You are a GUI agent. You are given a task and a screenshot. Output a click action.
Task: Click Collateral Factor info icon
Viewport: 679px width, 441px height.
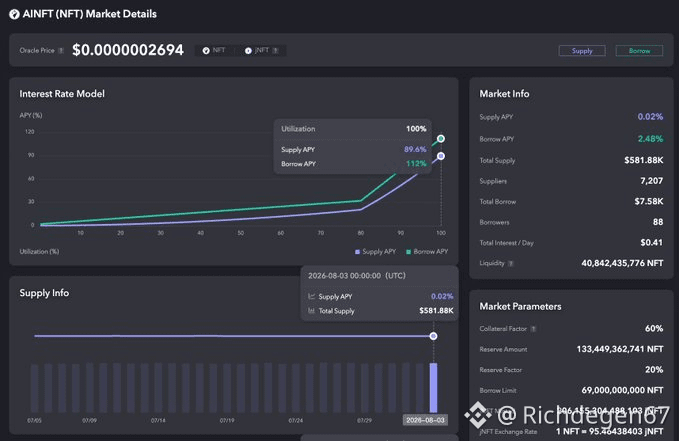534,329
